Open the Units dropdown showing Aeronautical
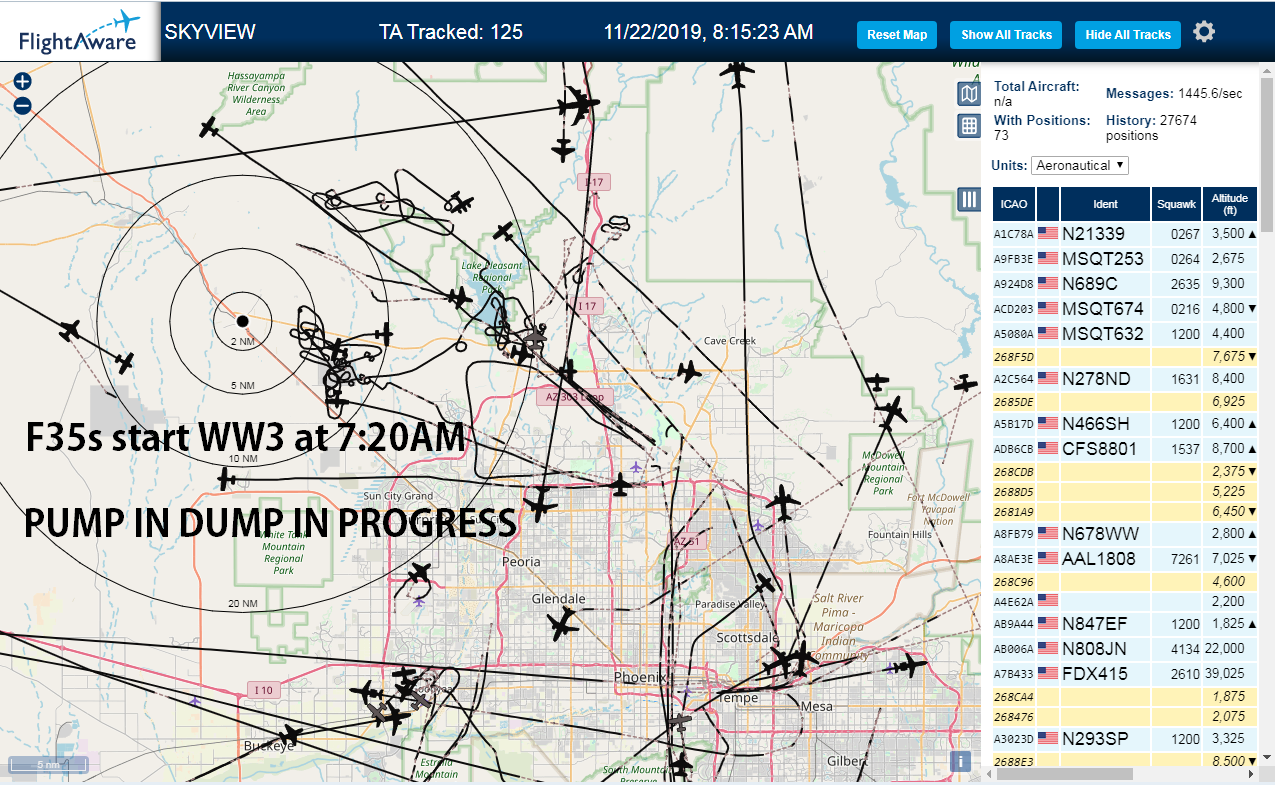The height and width of the screenshot is (785, 1275). click(1080, 165)
